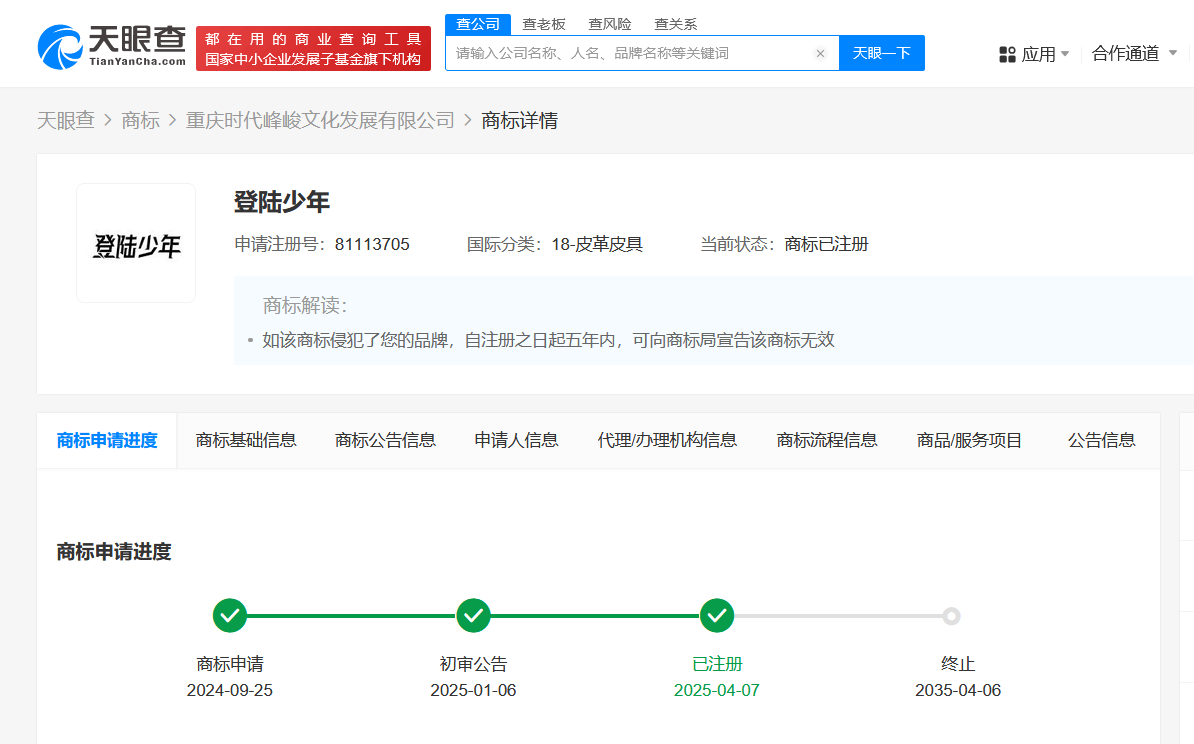Go to 重庆时代峰峻文化发展有限公司 breadcrumb link
Viewport: 1194px width, 744px height.
pyautogui.click(x=320, y=121)
